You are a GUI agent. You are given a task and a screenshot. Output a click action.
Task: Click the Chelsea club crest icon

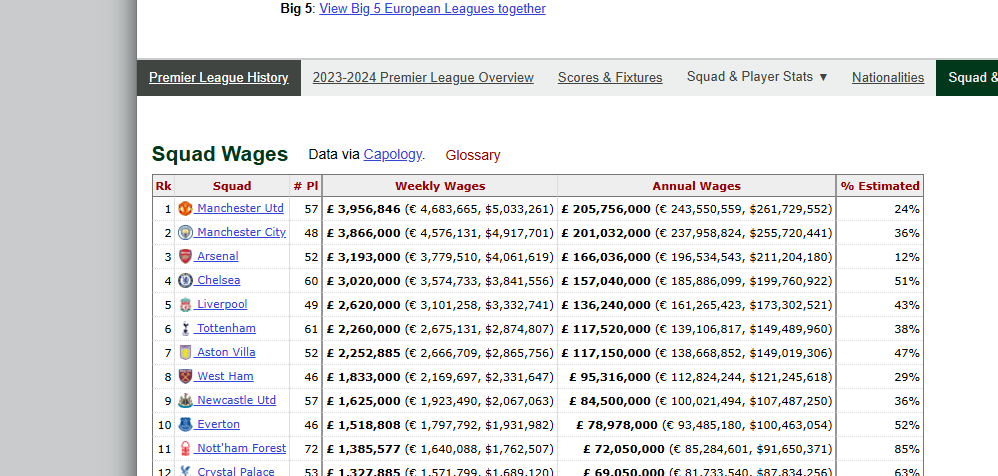(185, 281)
